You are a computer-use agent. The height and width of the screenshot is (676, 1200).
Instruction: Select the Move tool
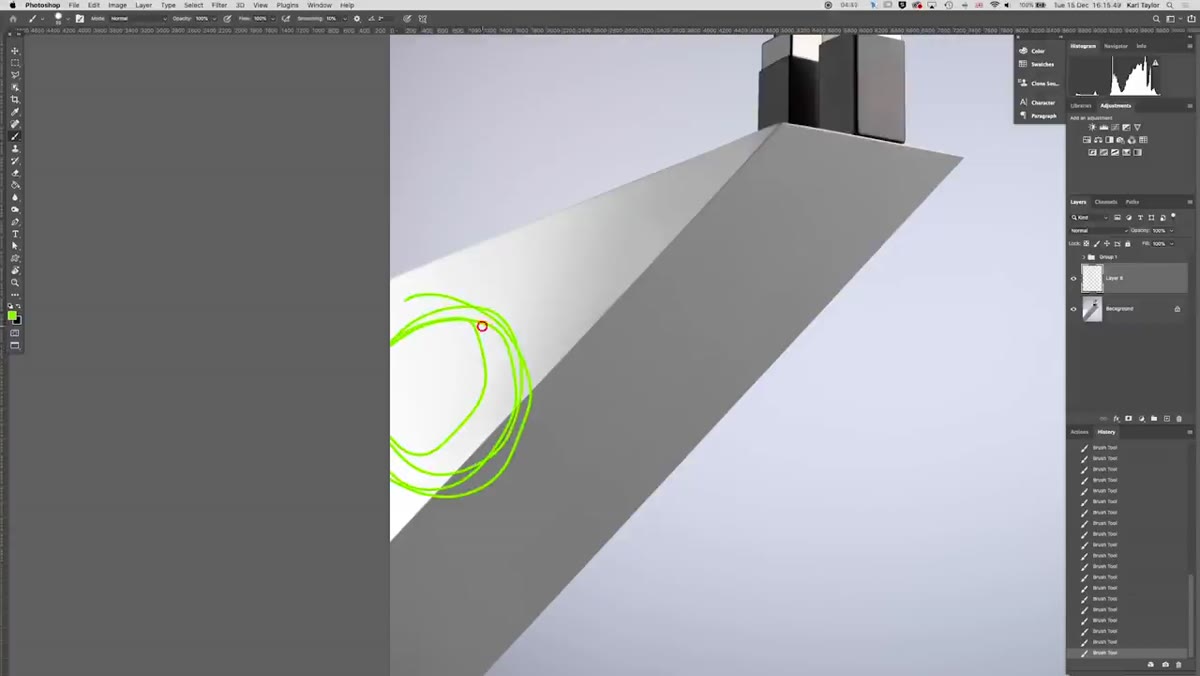point(15,50)
